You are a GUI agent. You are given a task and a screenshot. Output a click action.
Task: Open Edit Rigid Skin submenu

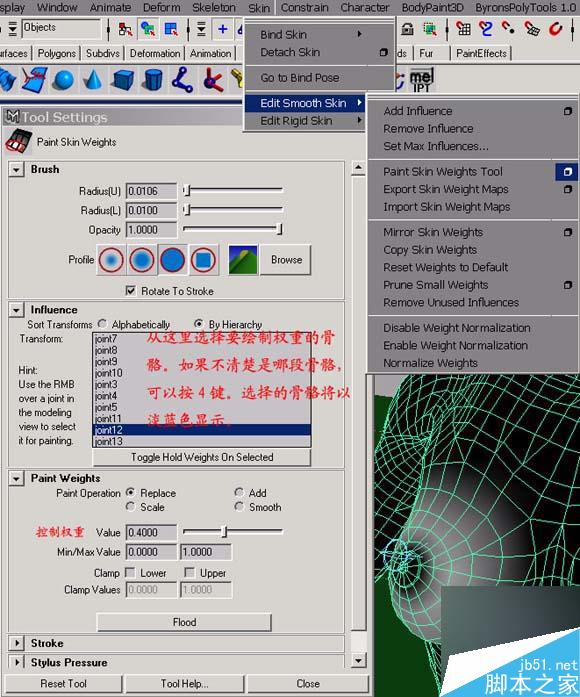coord(305,120)
